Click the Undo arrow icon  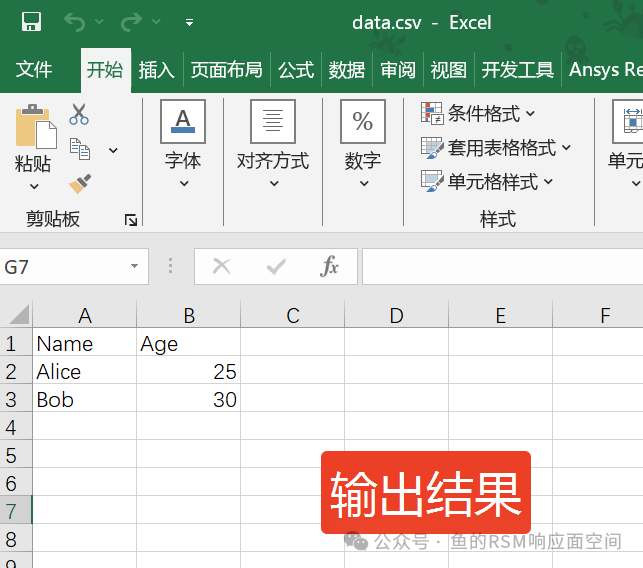point(74,22)
